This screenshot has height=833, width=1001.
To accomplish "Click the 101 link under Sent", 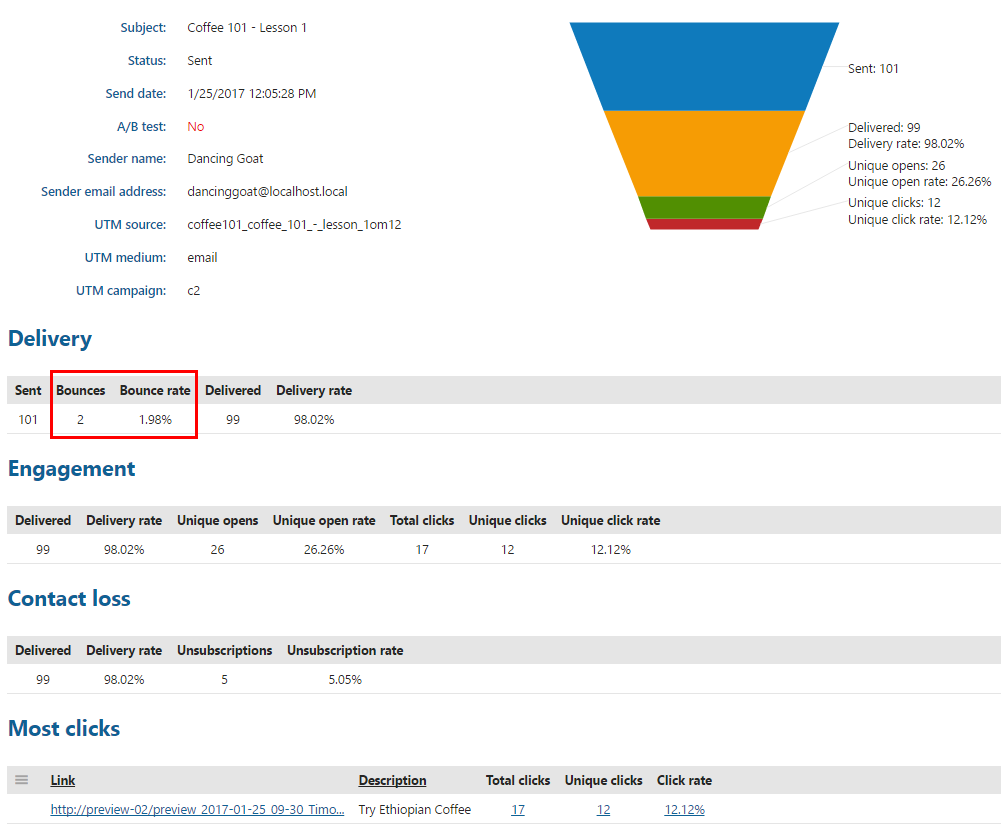I will (x=27, y=419).
